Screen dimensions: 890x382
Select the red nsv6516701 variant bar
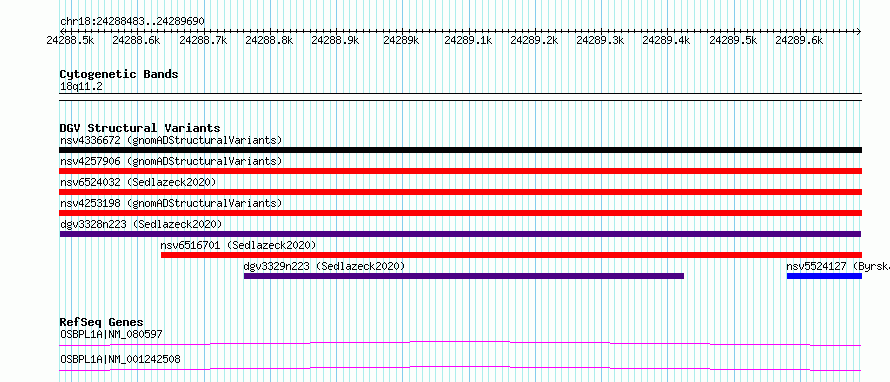coord(511,255)
